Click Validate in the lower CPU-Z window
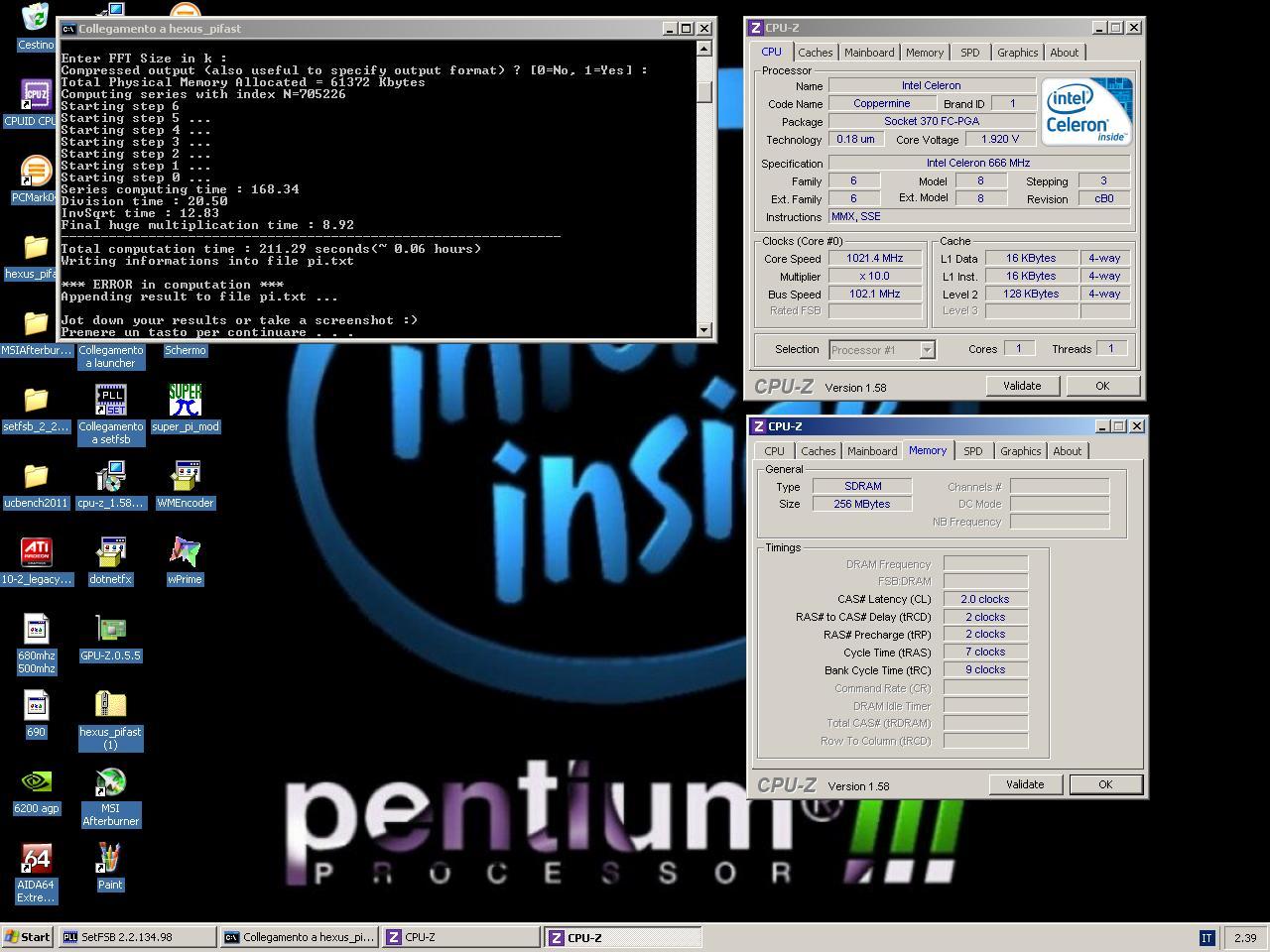This screenshot has height=952, width=1270. tap(1025, 784)
